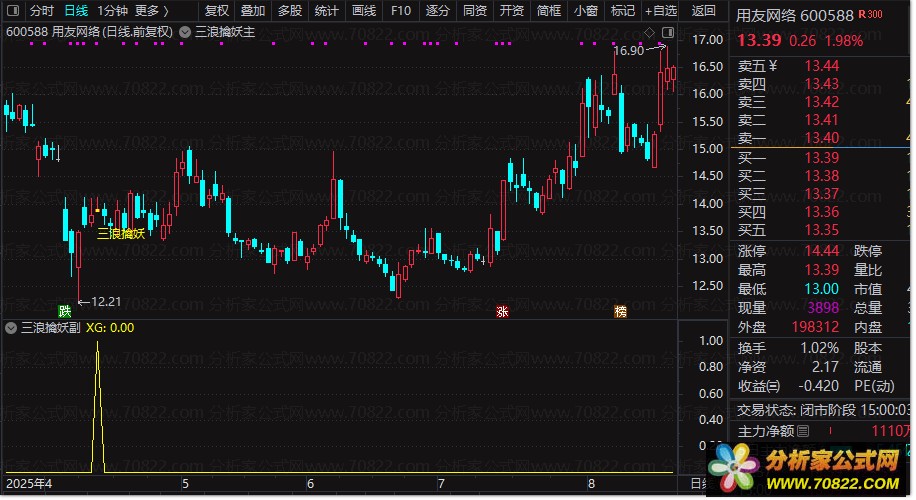Open 开资 toolbar item

tap(512, 11)
